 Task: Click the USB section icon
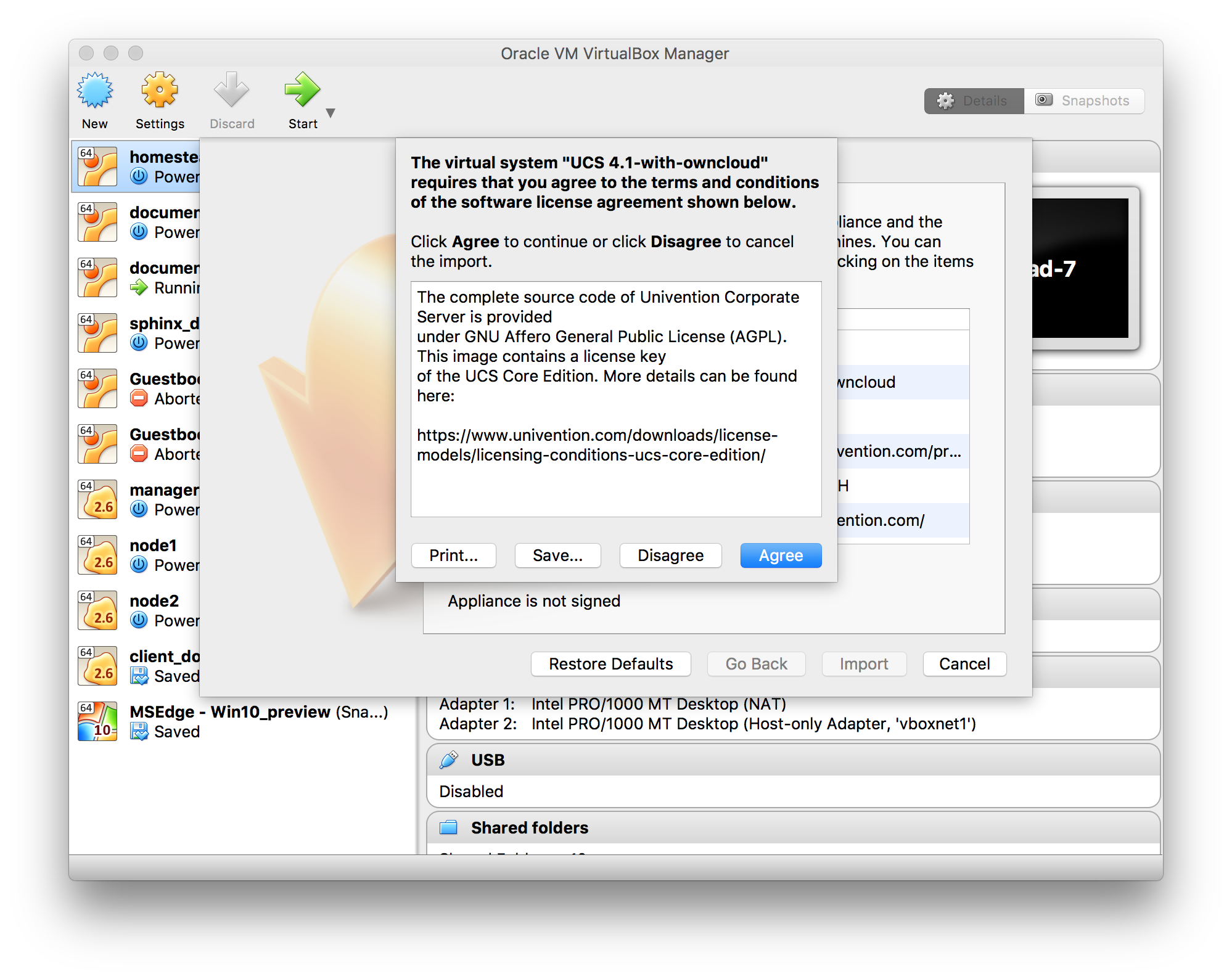448,760
